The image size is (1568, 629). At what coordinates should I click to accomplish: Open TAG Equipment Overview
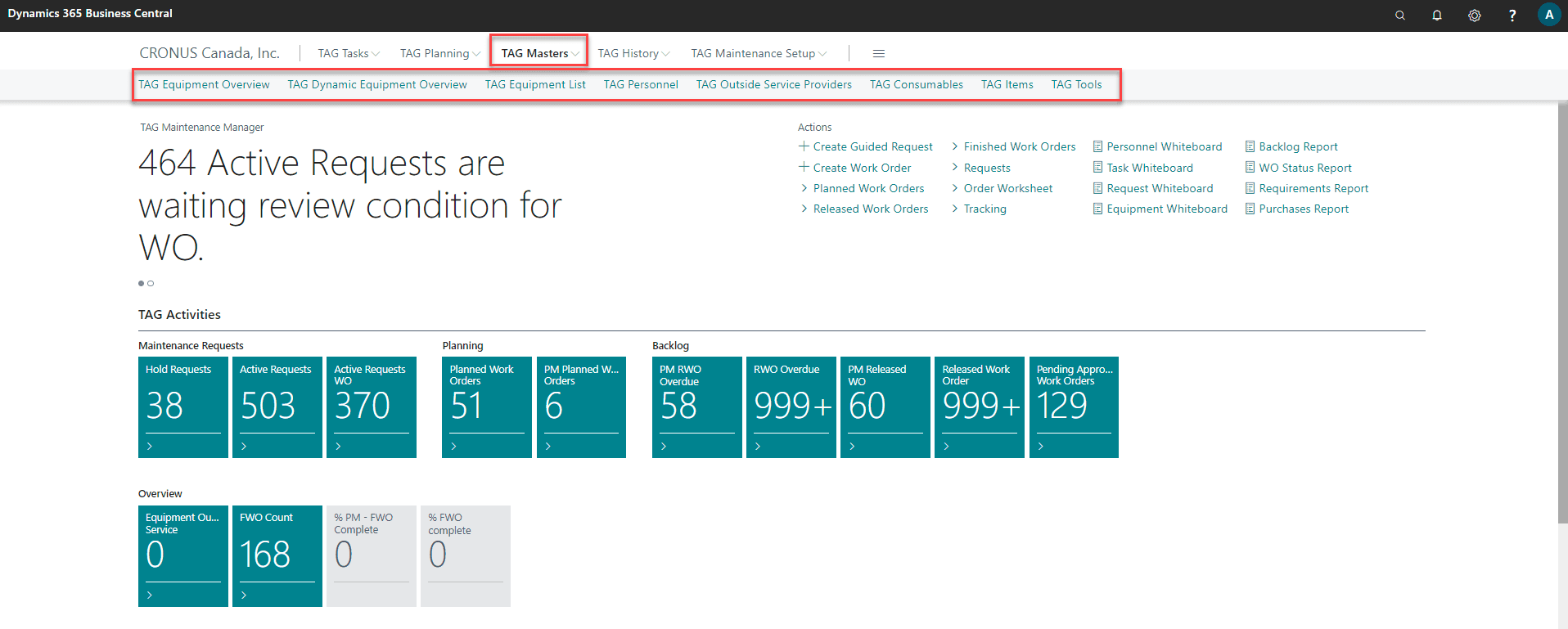click(204, 84)
